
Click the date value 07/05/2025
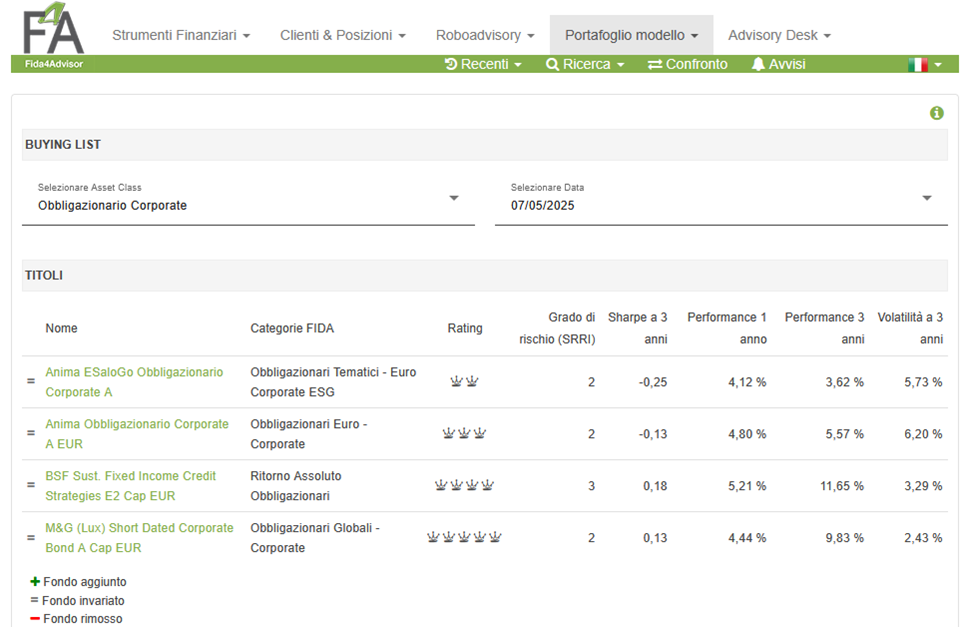pyautogui.click(x=542, y=205)
